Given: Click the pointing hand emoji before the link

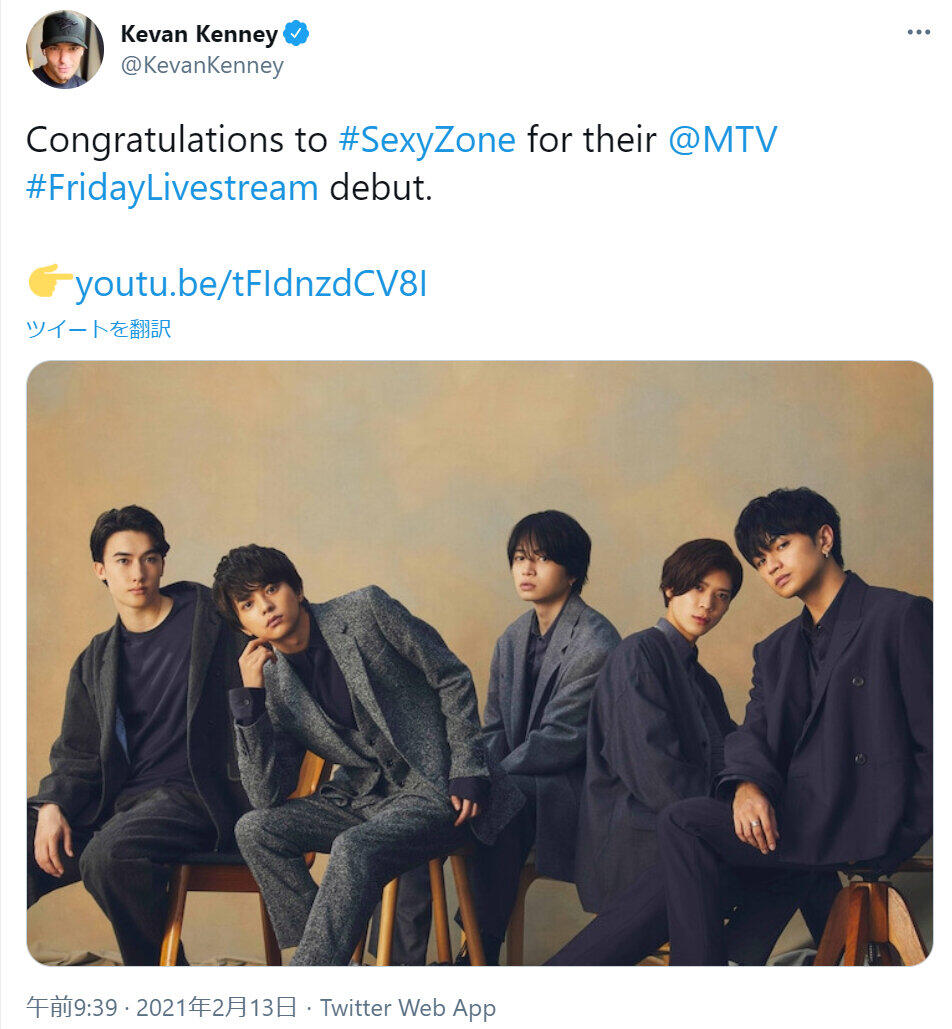Looking at the screenshot, I should click(49, 284).
